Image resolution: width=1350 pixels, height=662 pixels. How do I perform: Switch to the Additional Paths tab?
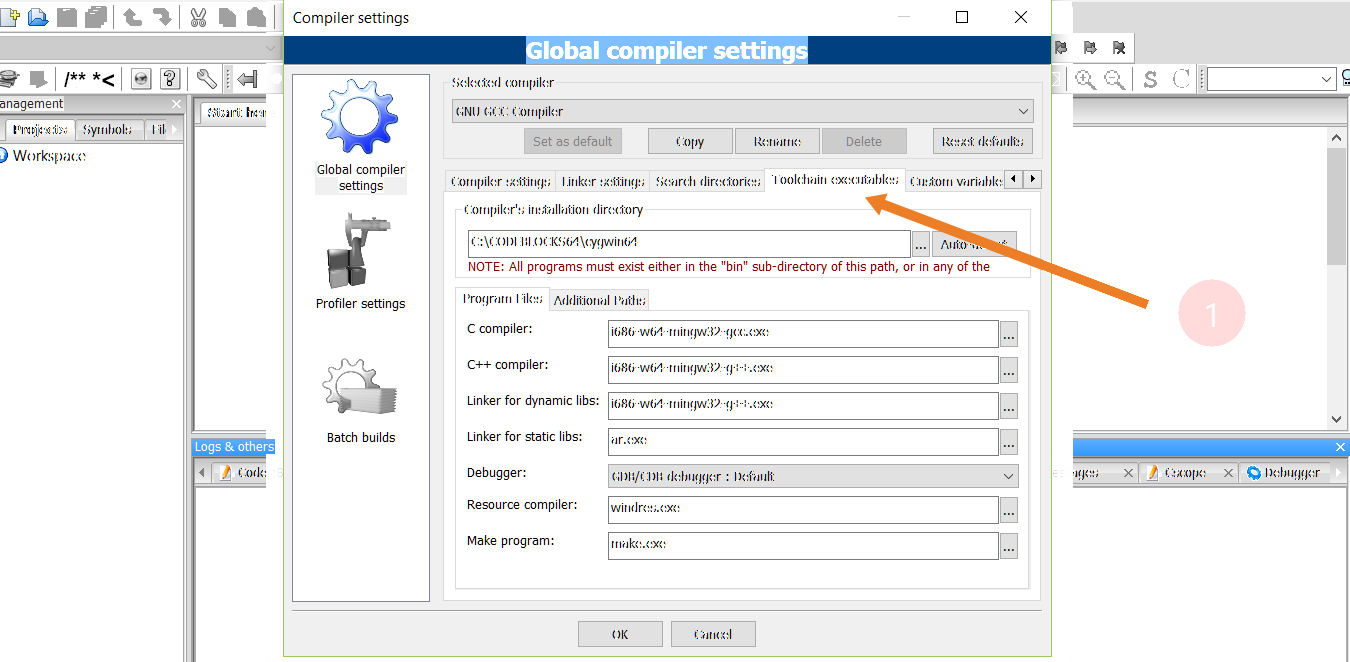[x=599, y=300]
